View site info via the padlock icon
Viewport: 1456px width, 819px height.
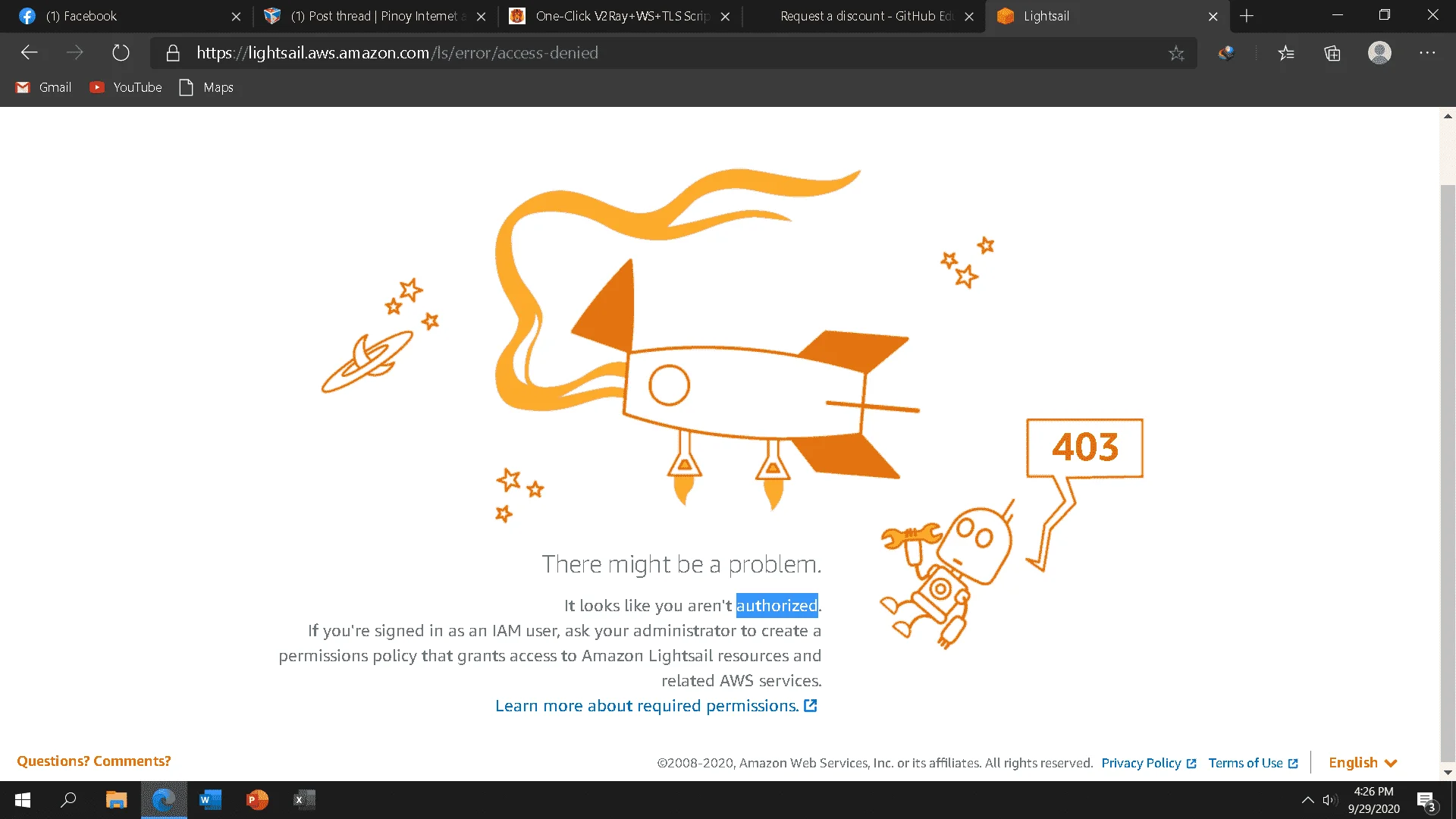click(x=173, y=53)
